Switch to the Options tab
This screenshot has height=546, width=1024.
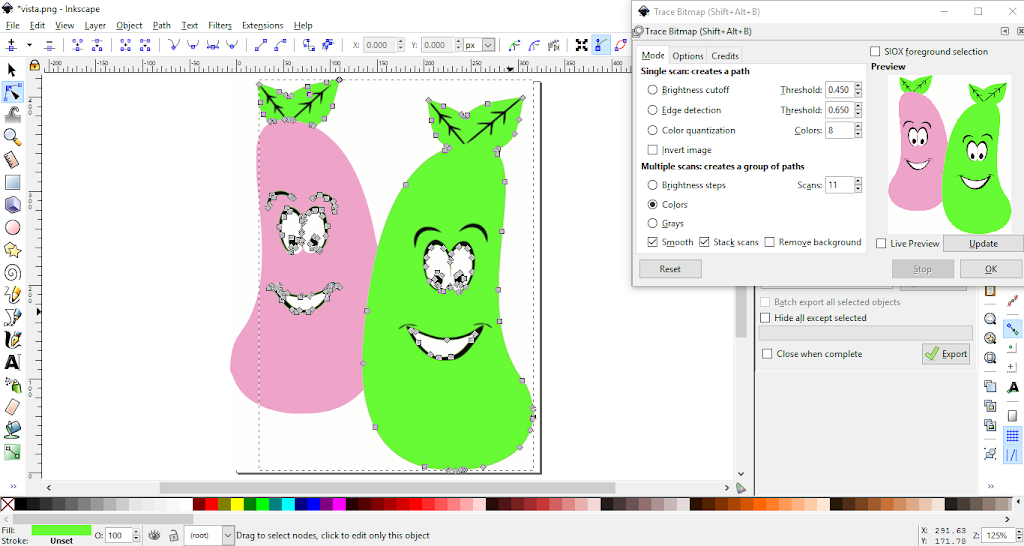[x=688, y=56]
